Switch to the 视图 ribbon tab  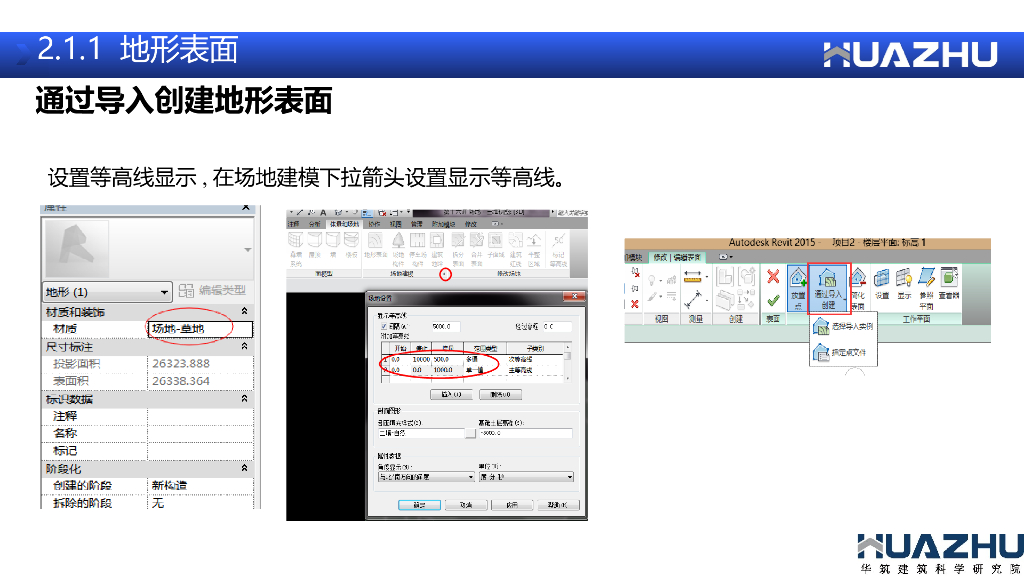tap(396, 224)
